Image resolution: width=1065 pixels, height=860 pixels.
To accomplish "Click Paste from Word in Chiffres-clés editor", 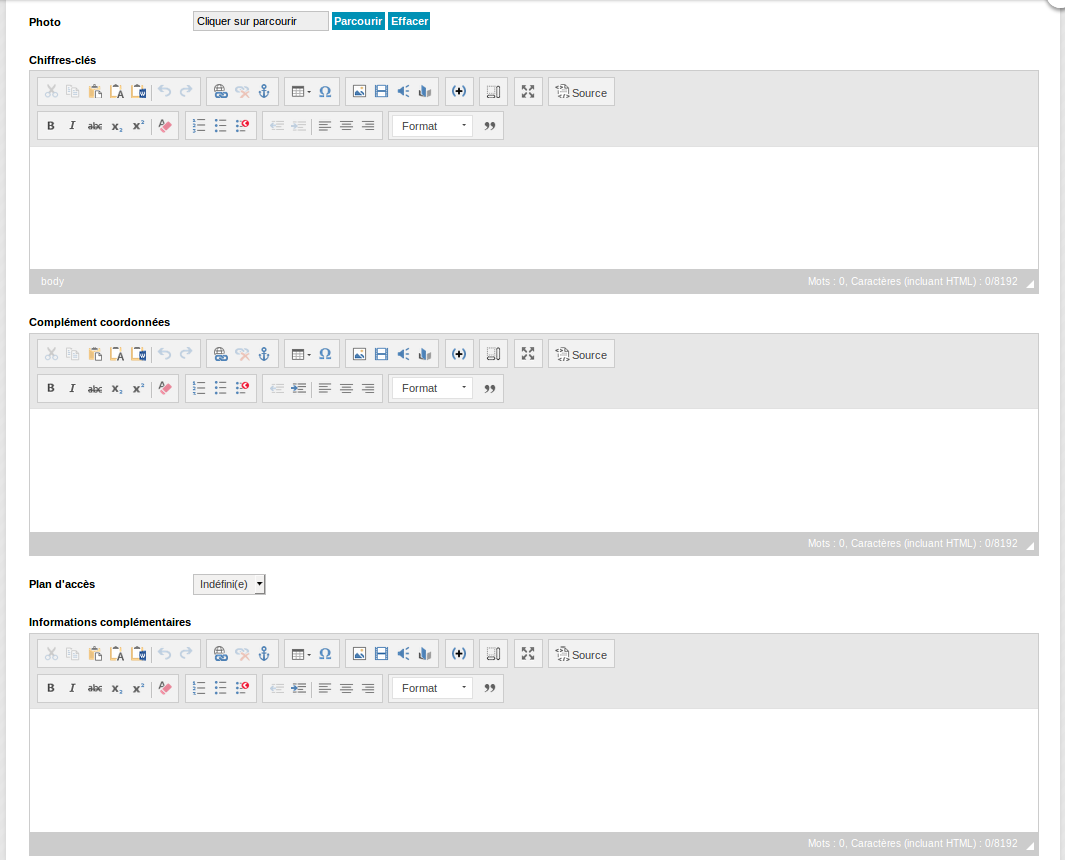I will pyautogui.click(x=139, y=91).
